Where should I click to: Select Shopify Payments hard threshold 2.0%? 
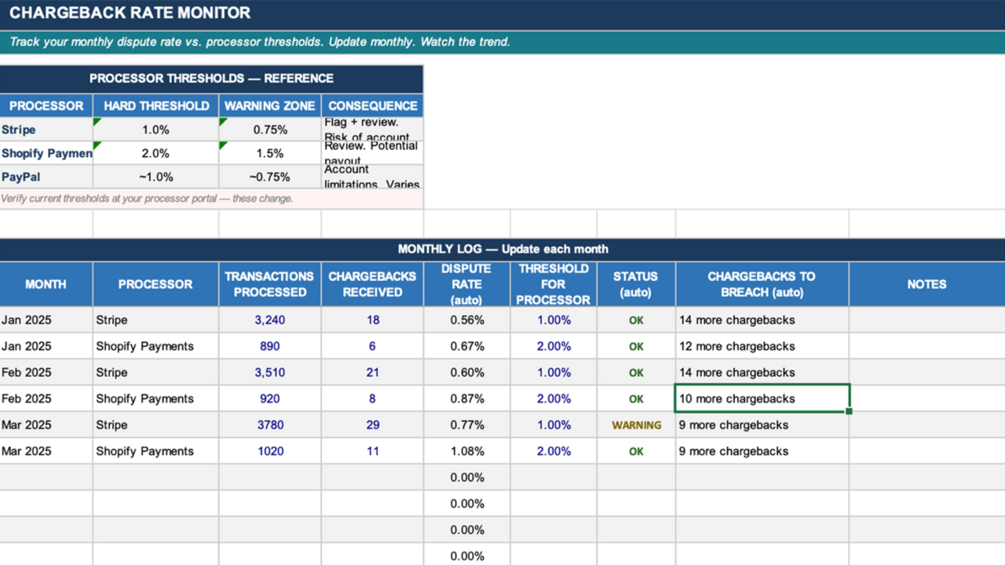156,154
